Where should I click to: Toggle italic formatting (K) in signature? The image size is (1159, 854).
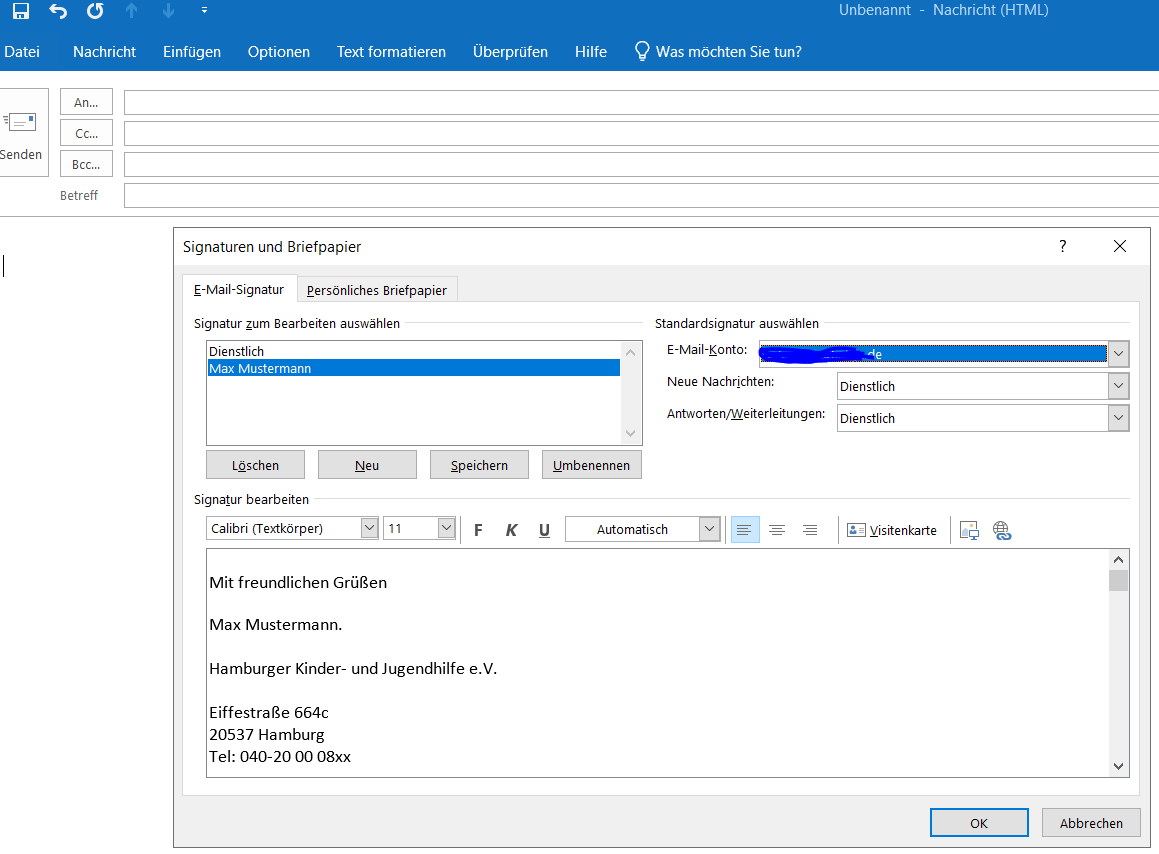(x=511, y=530)
